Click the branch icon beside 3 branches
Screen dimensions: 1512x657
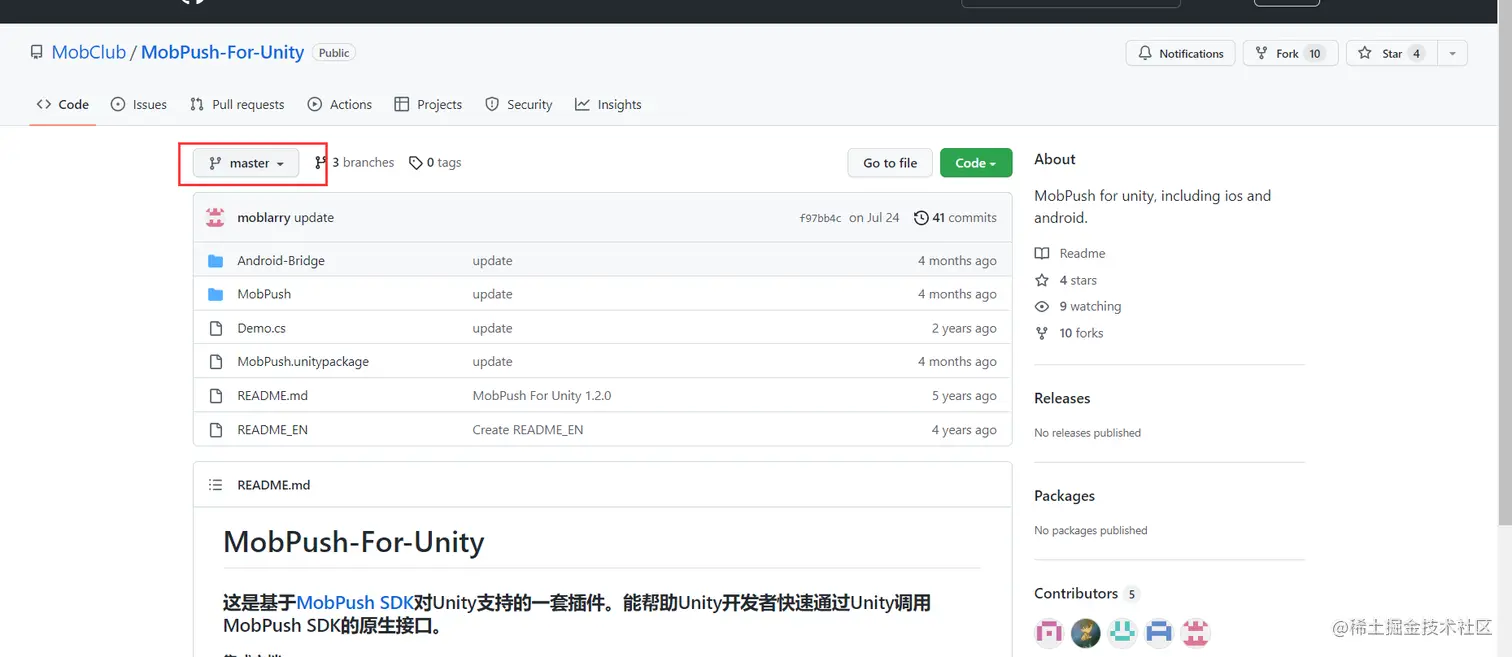point(321,162)
